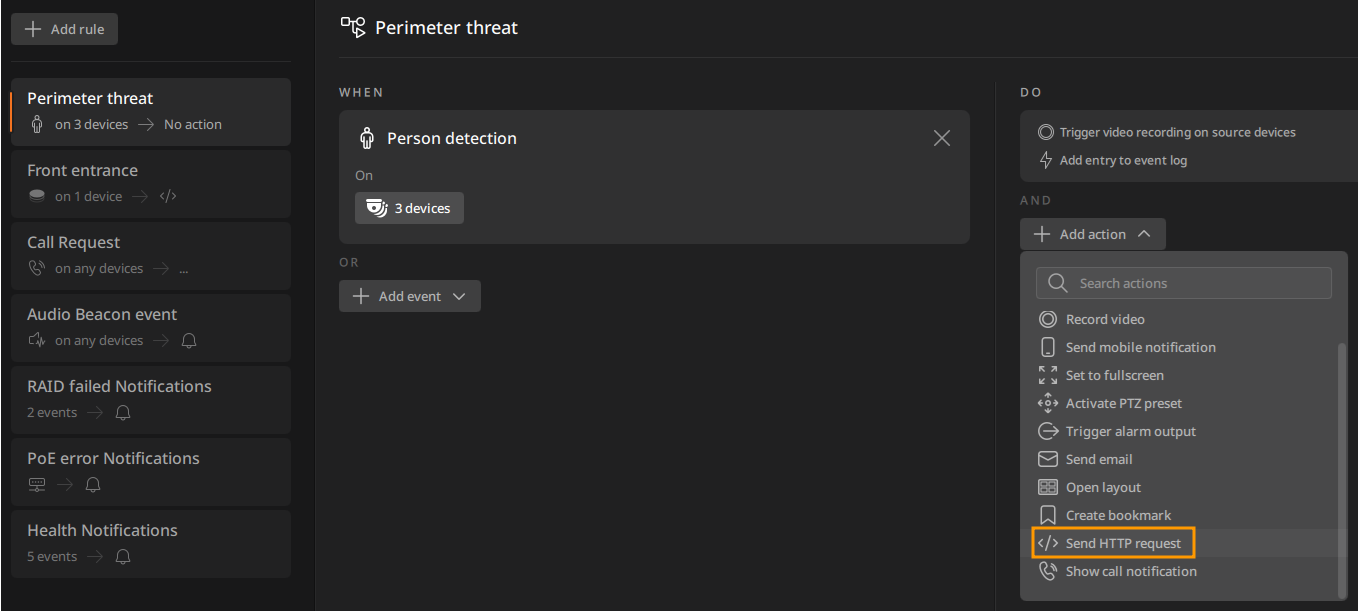
Task: Open the 3 devices selector
Action: click(x=409, y=208)
